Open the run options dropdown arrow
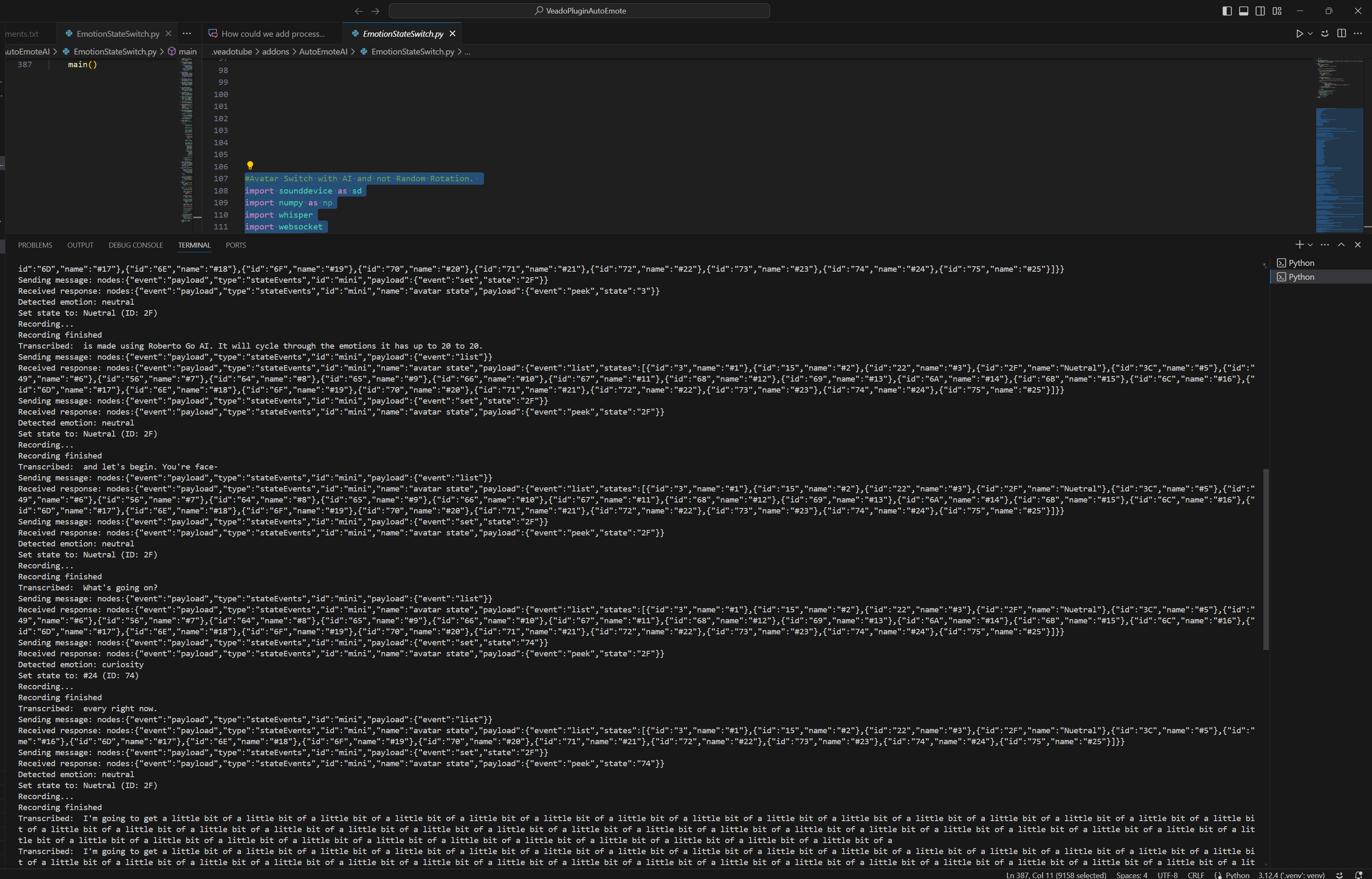The height and width of the screenshot is (879, 1372). 1310,34
